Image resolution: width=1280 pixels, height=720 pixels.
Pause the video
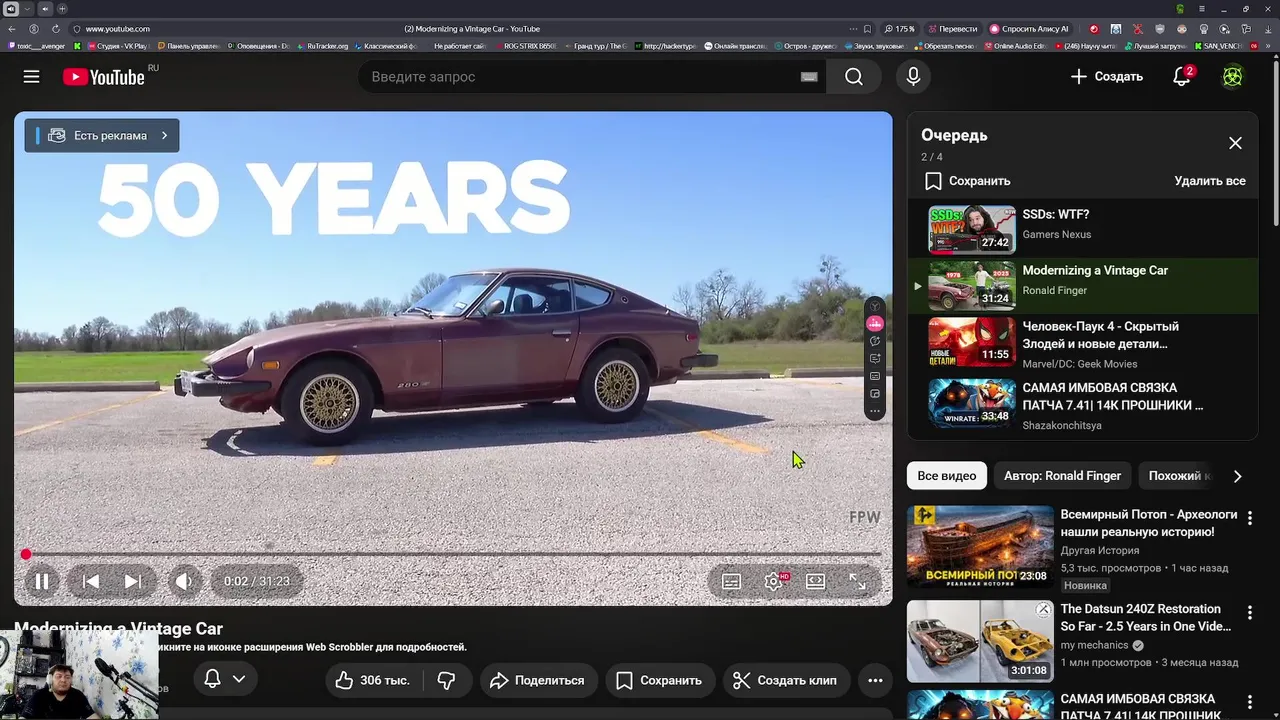point(42,581)
